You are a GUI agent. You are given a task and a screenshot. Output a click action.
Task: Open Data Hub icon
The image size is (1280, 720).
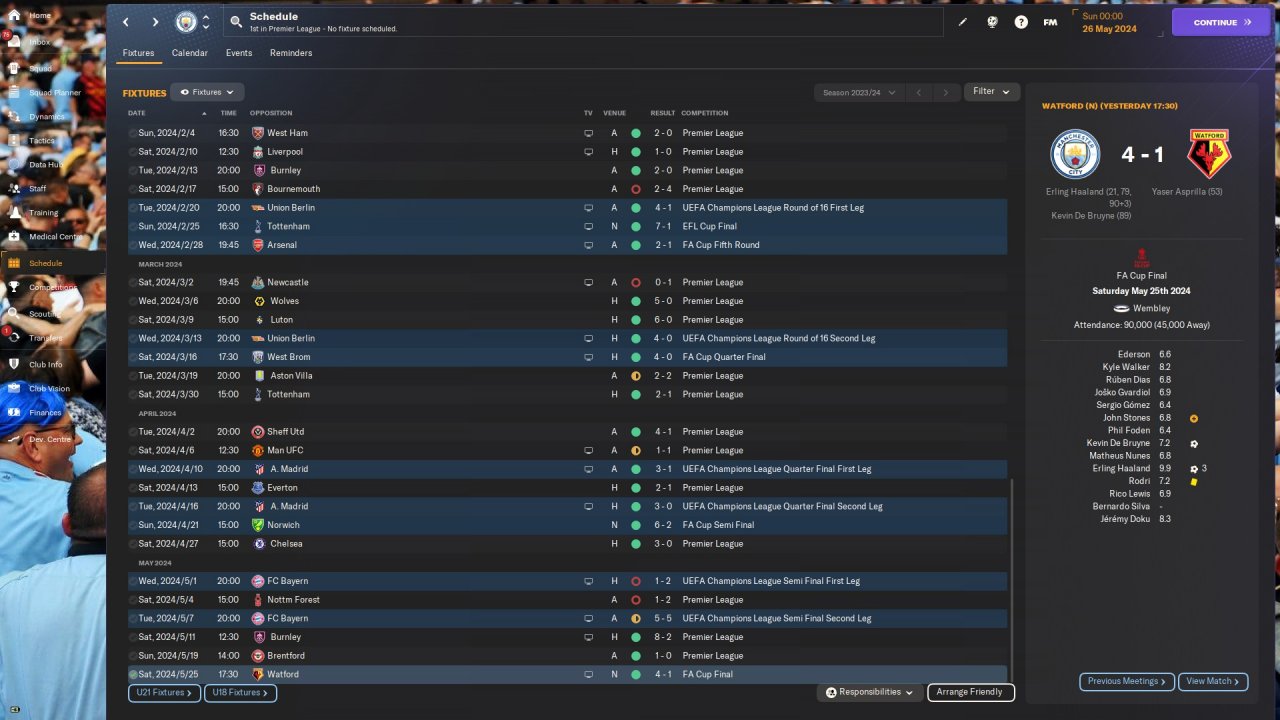click(14, 165)
